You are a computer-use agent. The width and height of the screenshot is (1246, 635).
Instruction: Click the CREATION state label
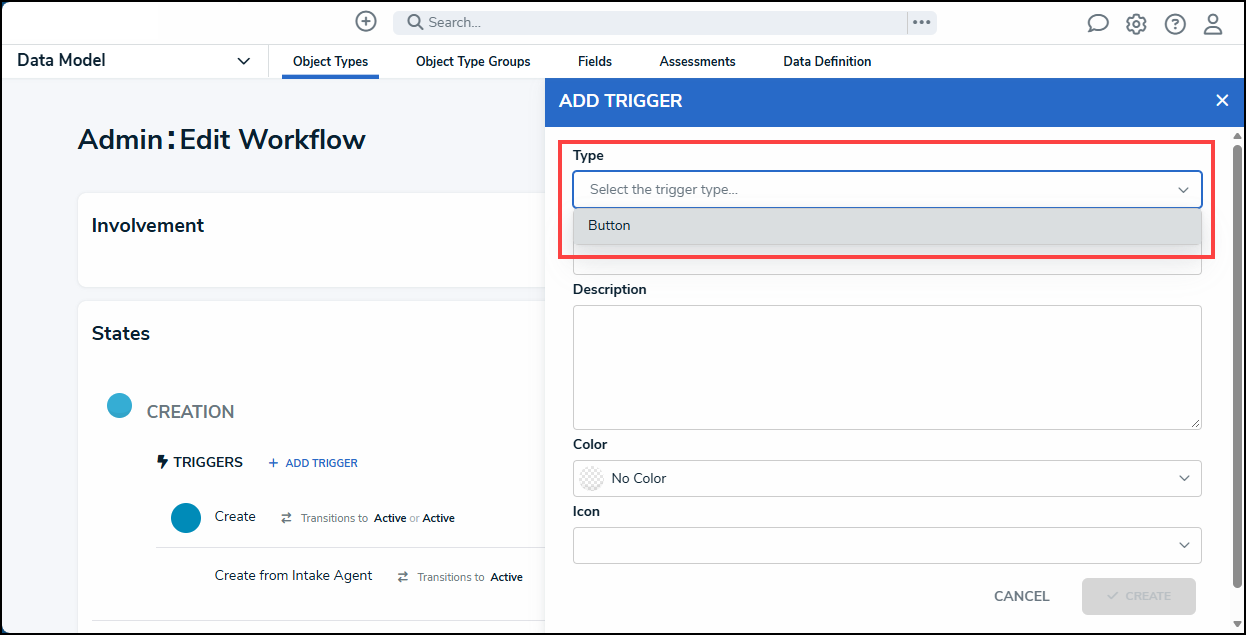click(x=190, y=412)
